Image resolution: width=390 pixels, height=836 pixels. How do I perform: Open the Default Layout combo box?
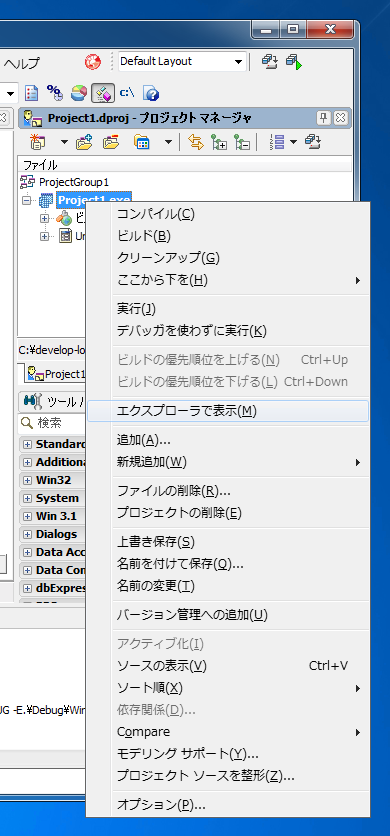[x=182, y=62]
